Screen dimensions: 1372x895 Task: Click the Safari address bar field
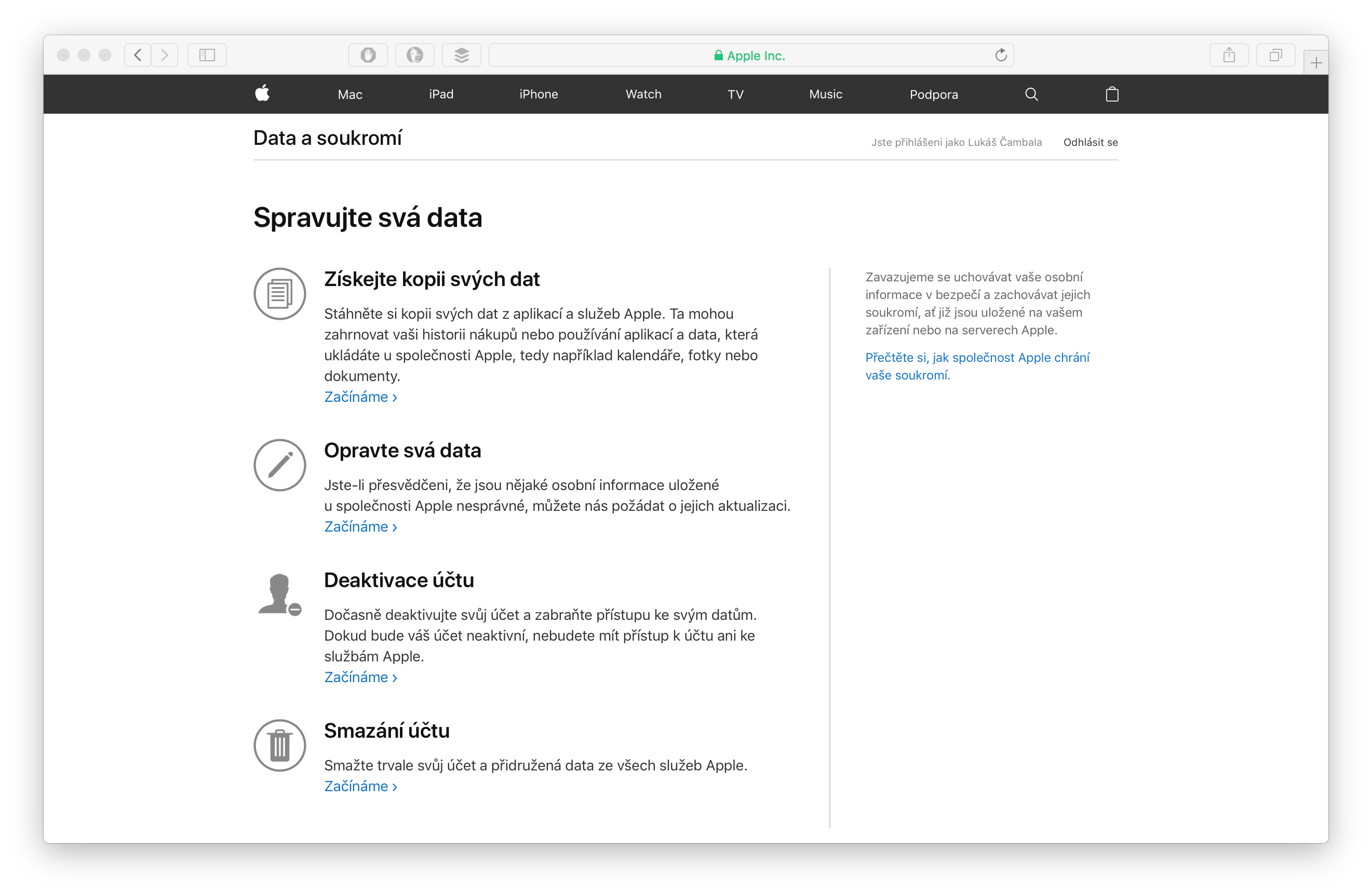click(750, 56)
